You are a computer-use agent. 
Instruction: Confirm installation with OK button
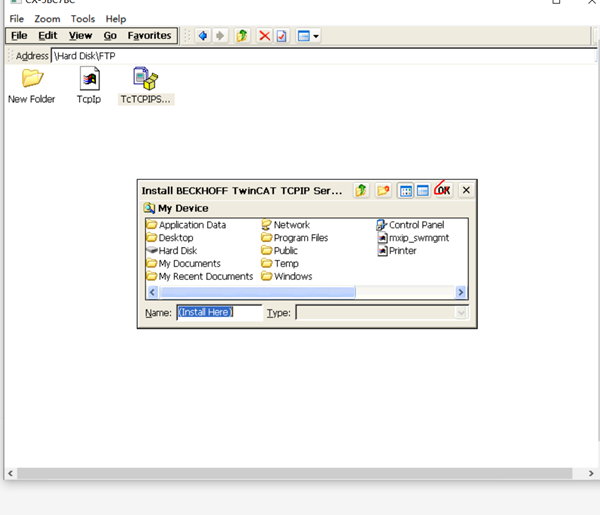tap(444, 190)
